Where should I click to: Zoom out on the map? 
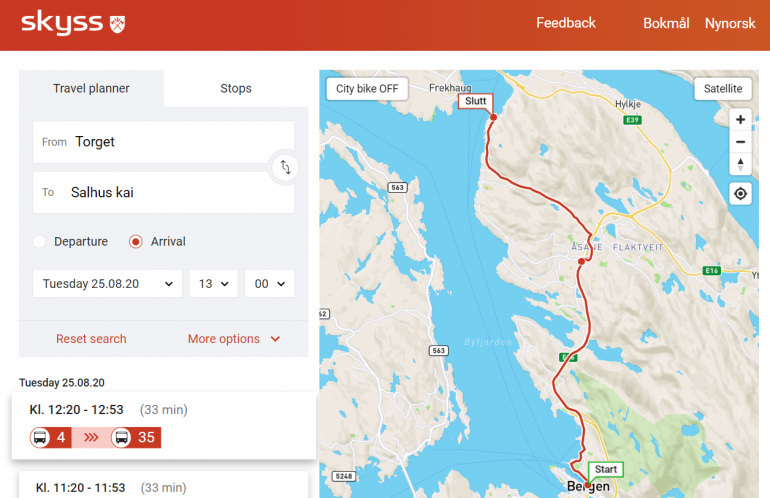(x=740, y=142)
